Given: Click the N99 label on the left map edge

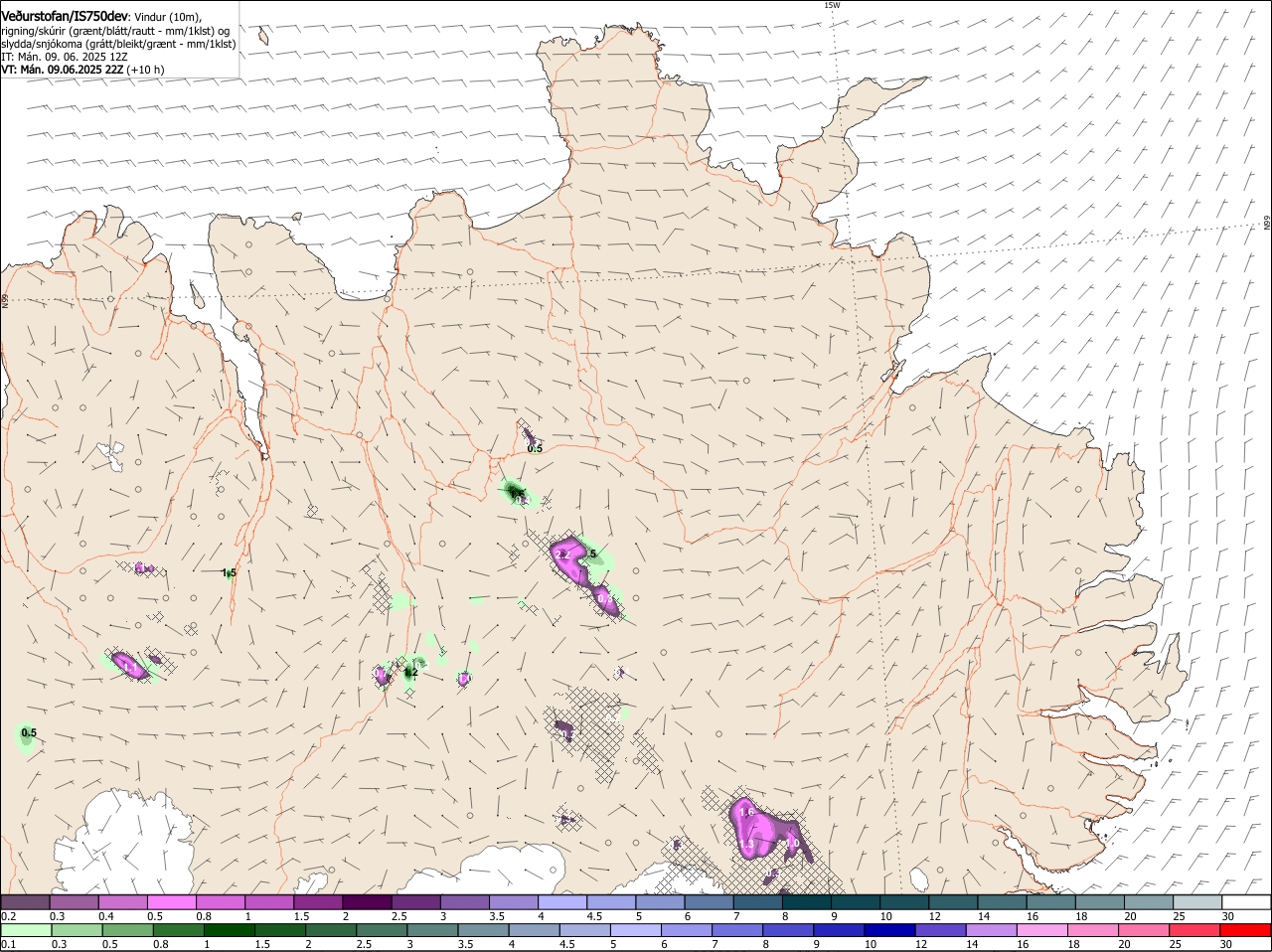Looking at the screenshot, I should [4, 300].
